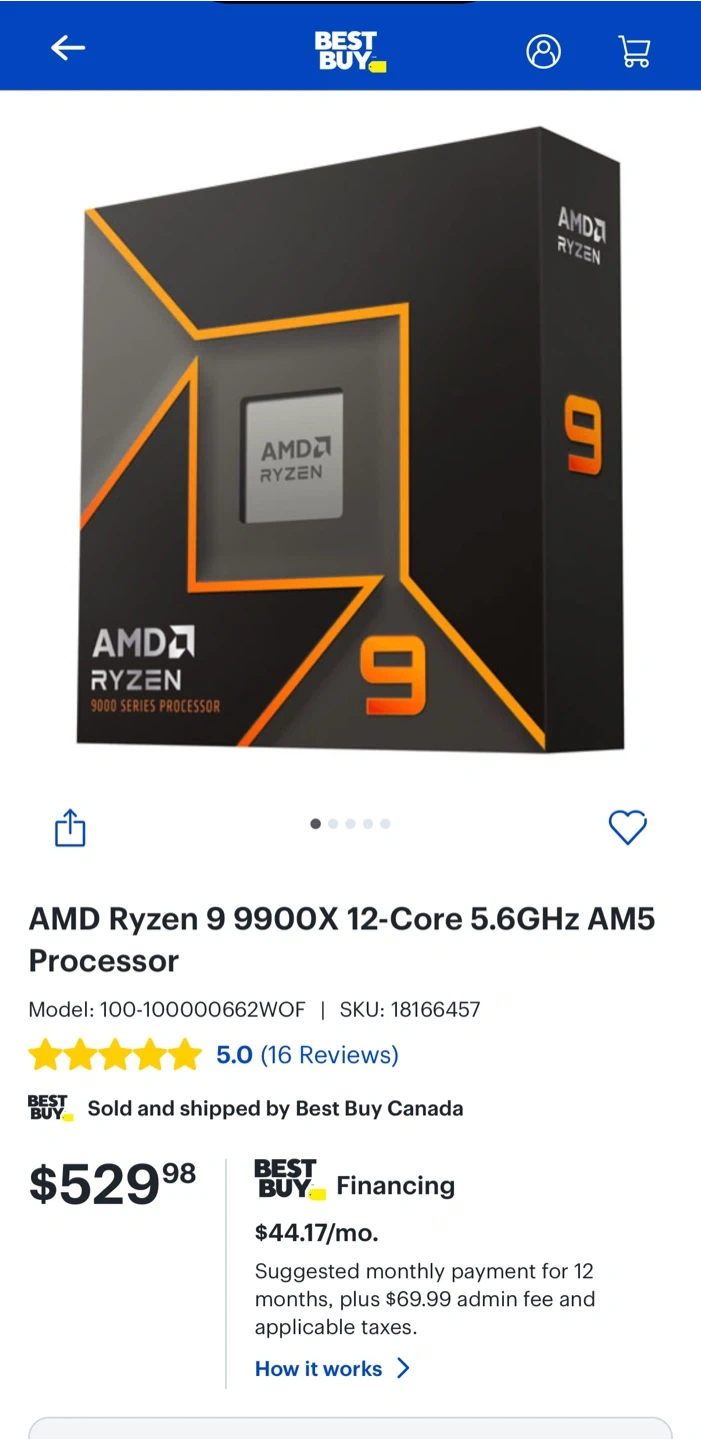Screen dimensions: 701x1440
Task: Select the second image carousel dot
Action: [x=333, y=824]
